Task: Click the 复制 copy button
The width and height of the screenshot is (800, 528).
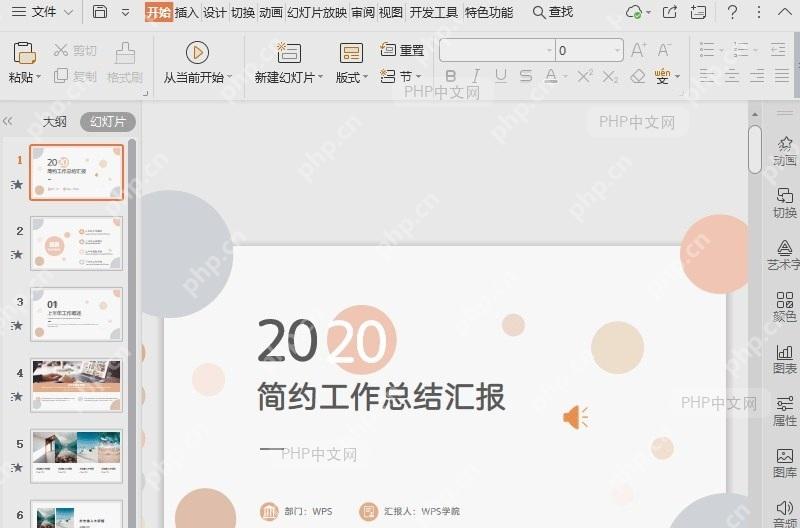Action: [x=74, y=77]
